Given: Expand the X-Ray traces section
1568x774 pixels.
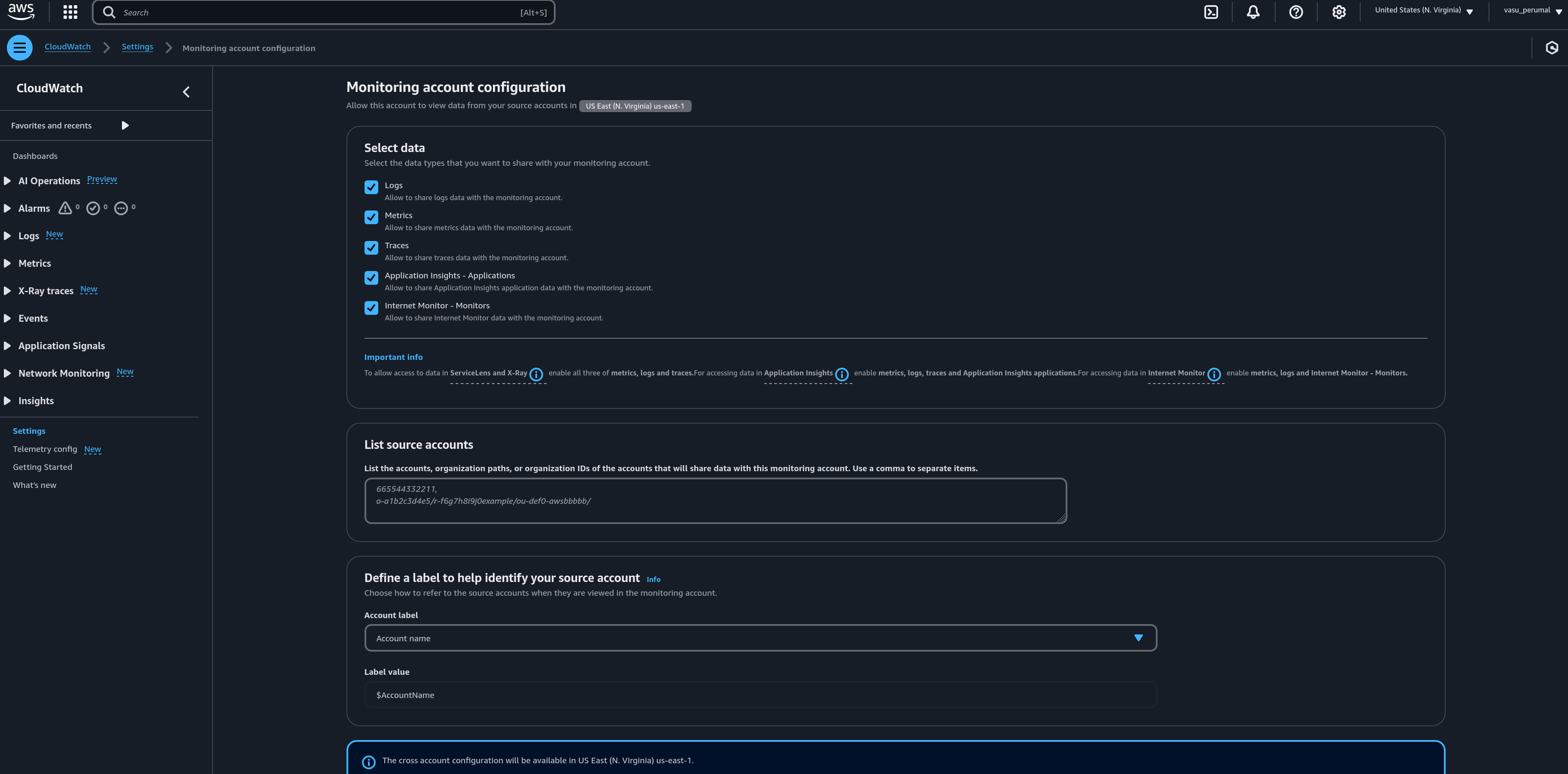Looking at the screenshot, I should 7,291.
